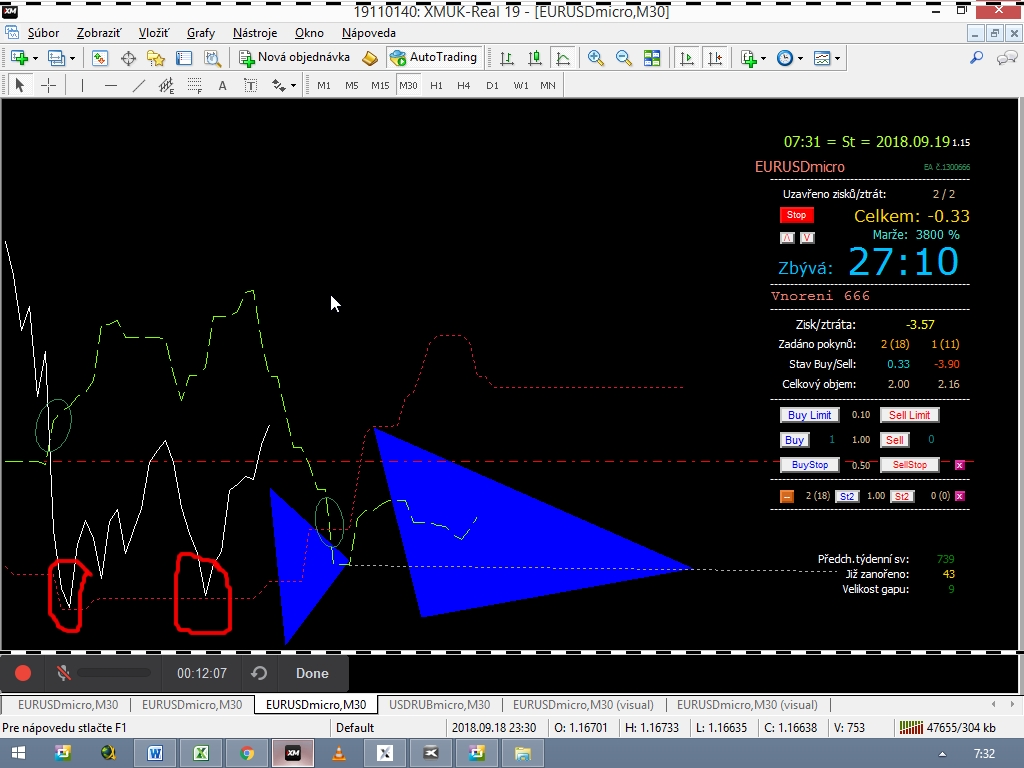Toggle the AutoTrading button
The image size is (1024, 768).
click(434, 57)
